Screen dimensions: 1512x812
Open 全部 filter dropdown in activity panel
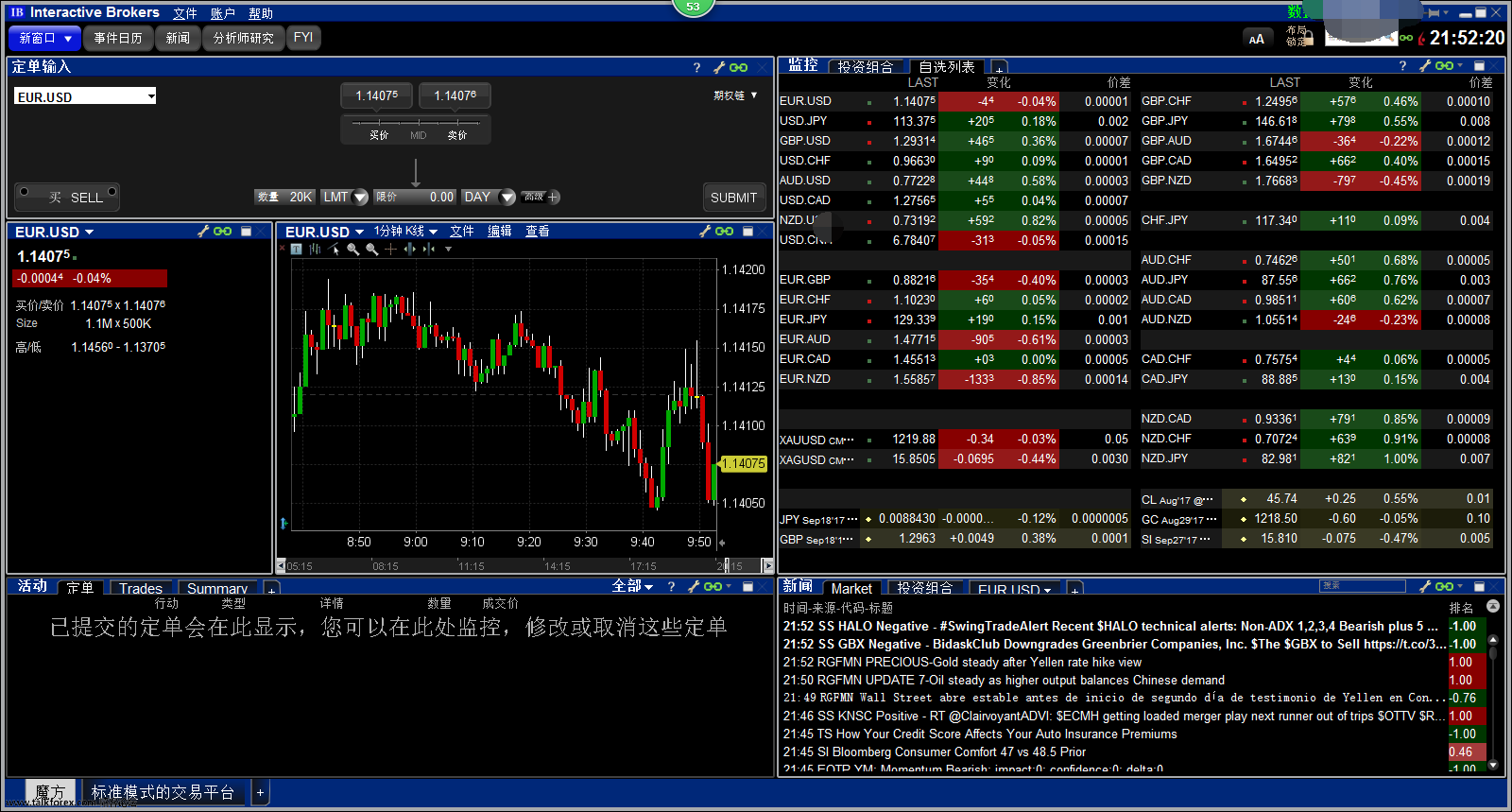(x=632, y=586)
